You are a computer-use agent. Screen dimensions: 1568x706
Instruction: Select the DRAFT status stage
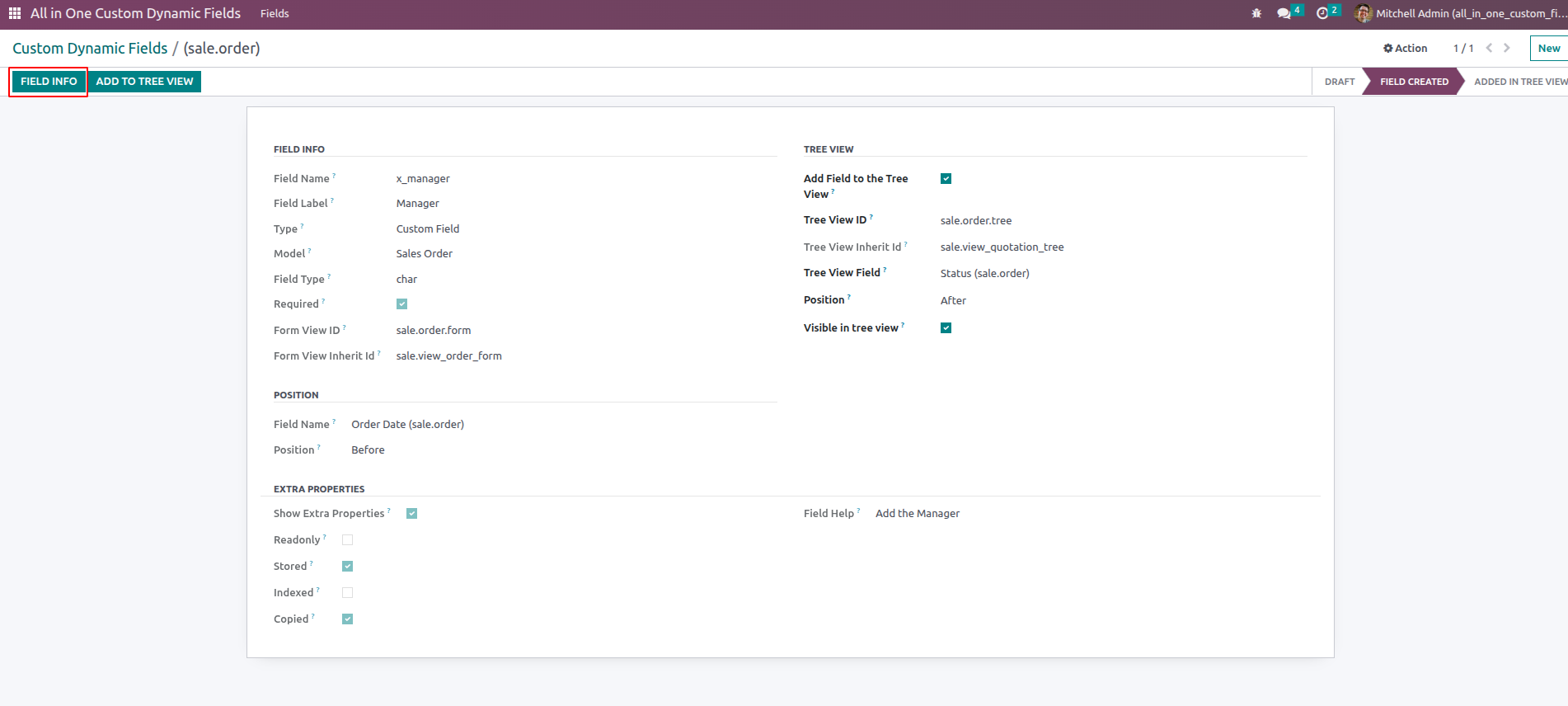click(1339, 82)
